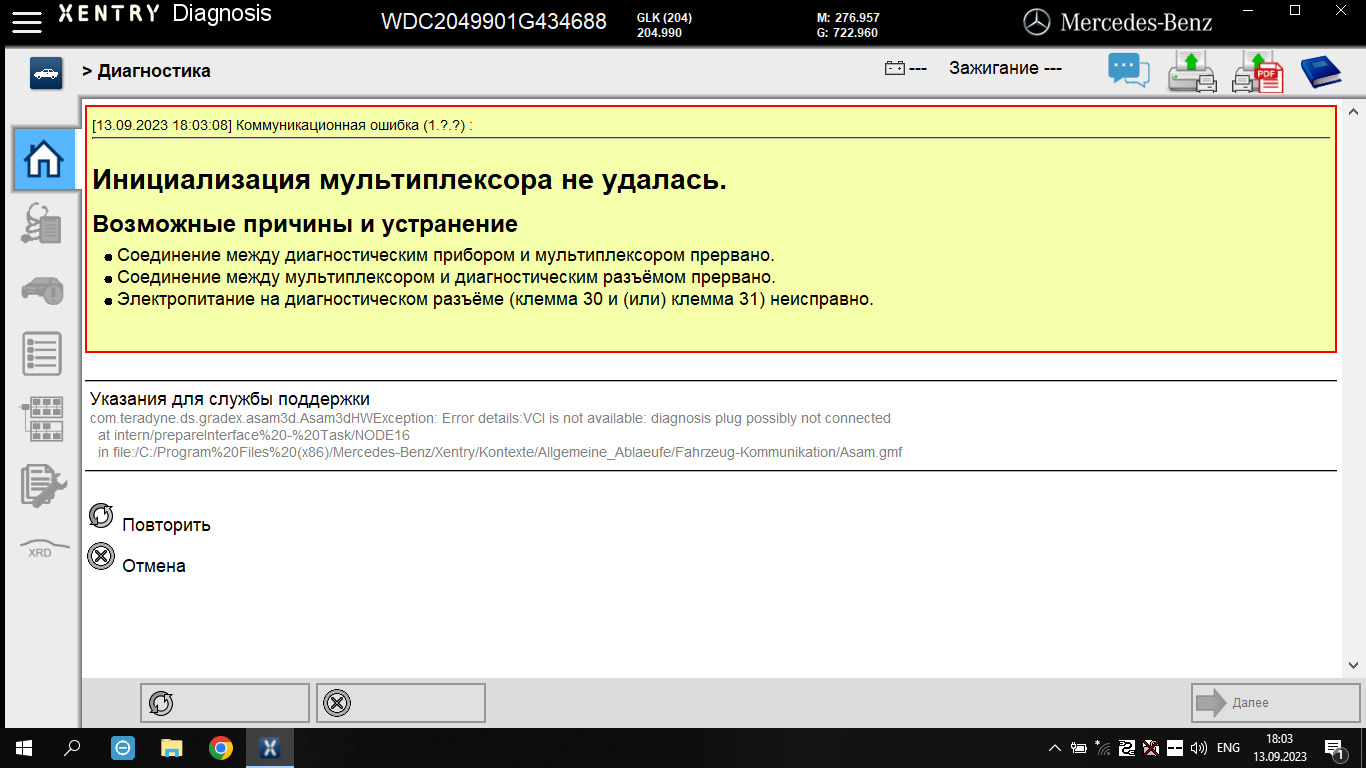1366x768 pixels.
Task: Open the stethoscope quick test sidebar icon
Action: [42, 223]
